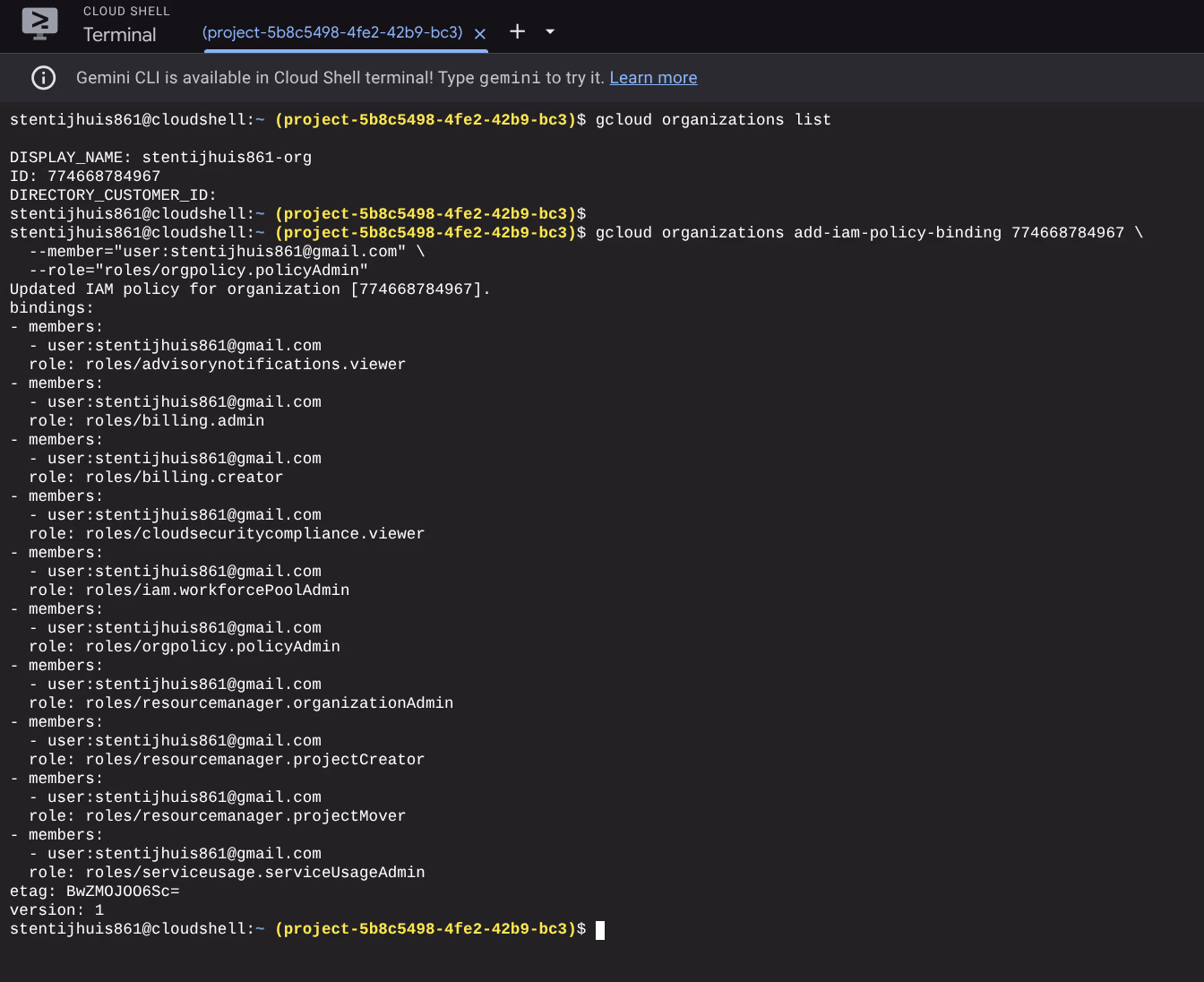Click the CLOUD SHELL header text
Screen dimensions: 1204x982
(126, 12)
